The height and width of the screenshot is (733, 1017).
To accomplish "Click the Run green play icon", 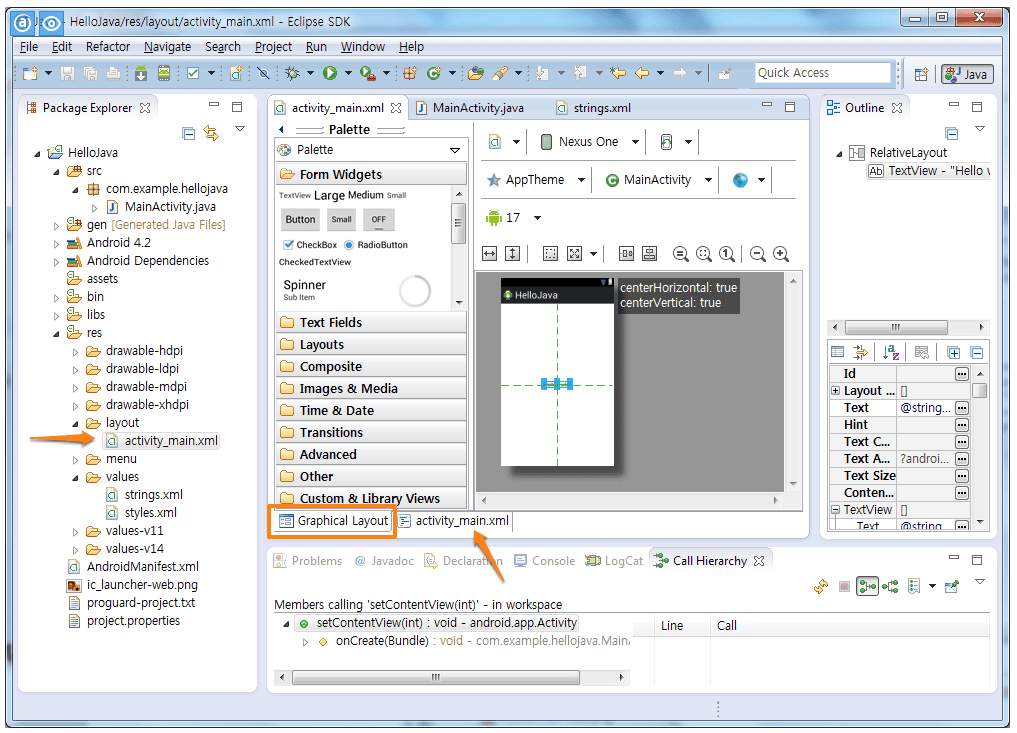I will 330,73.
